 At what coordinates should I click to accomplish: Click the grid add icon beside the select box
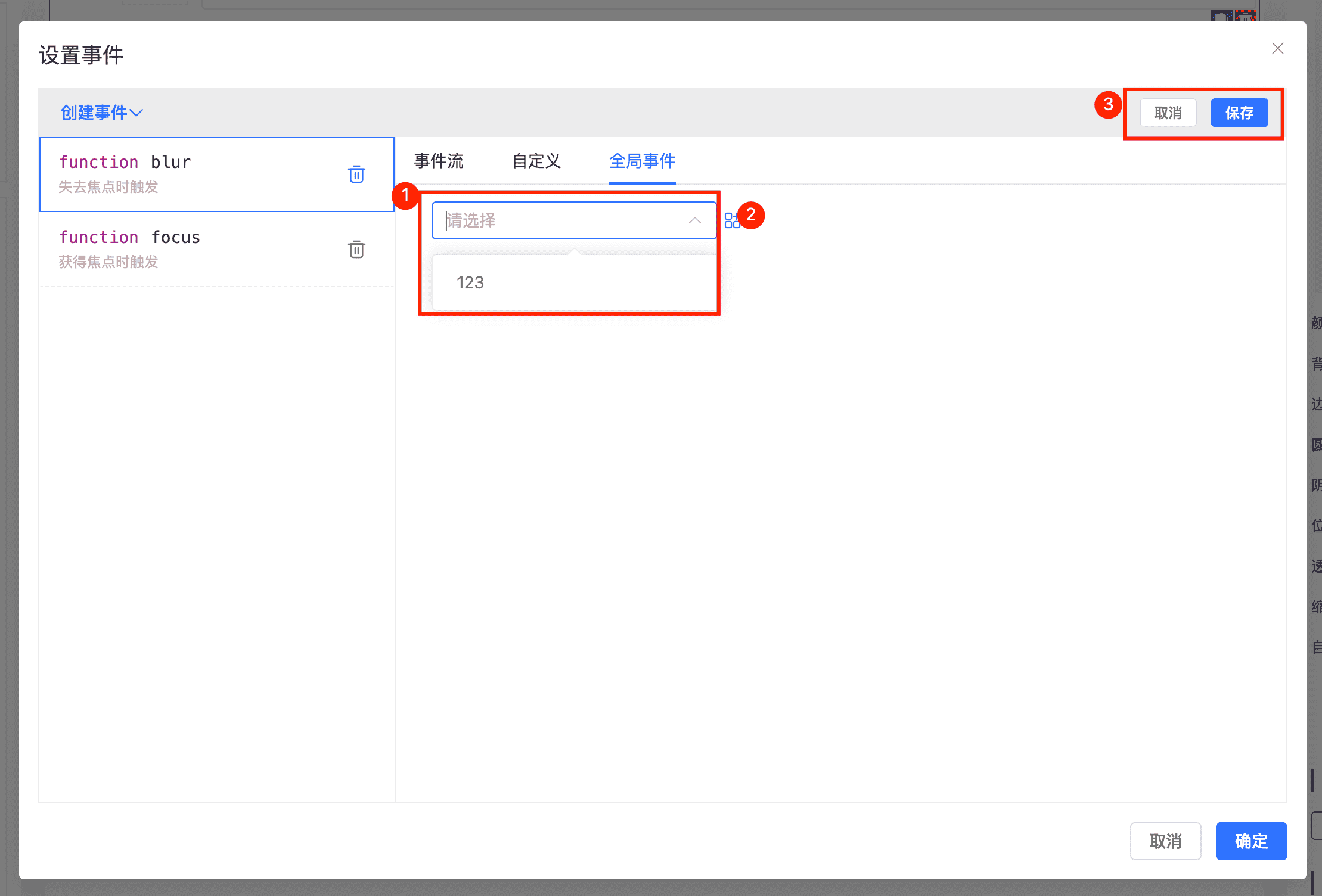click(731, 220)
